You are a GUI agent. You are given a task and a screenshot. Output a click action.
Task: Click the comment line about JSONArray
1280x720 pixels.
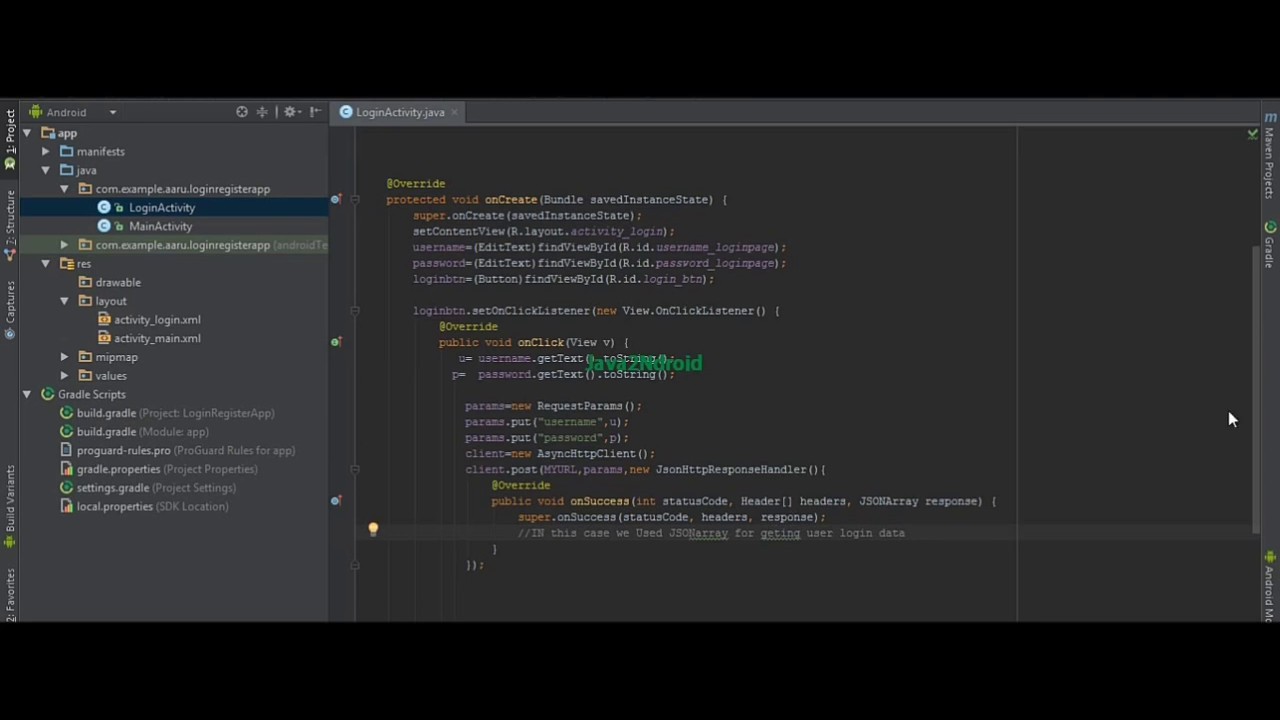click(x=711, y=533)
